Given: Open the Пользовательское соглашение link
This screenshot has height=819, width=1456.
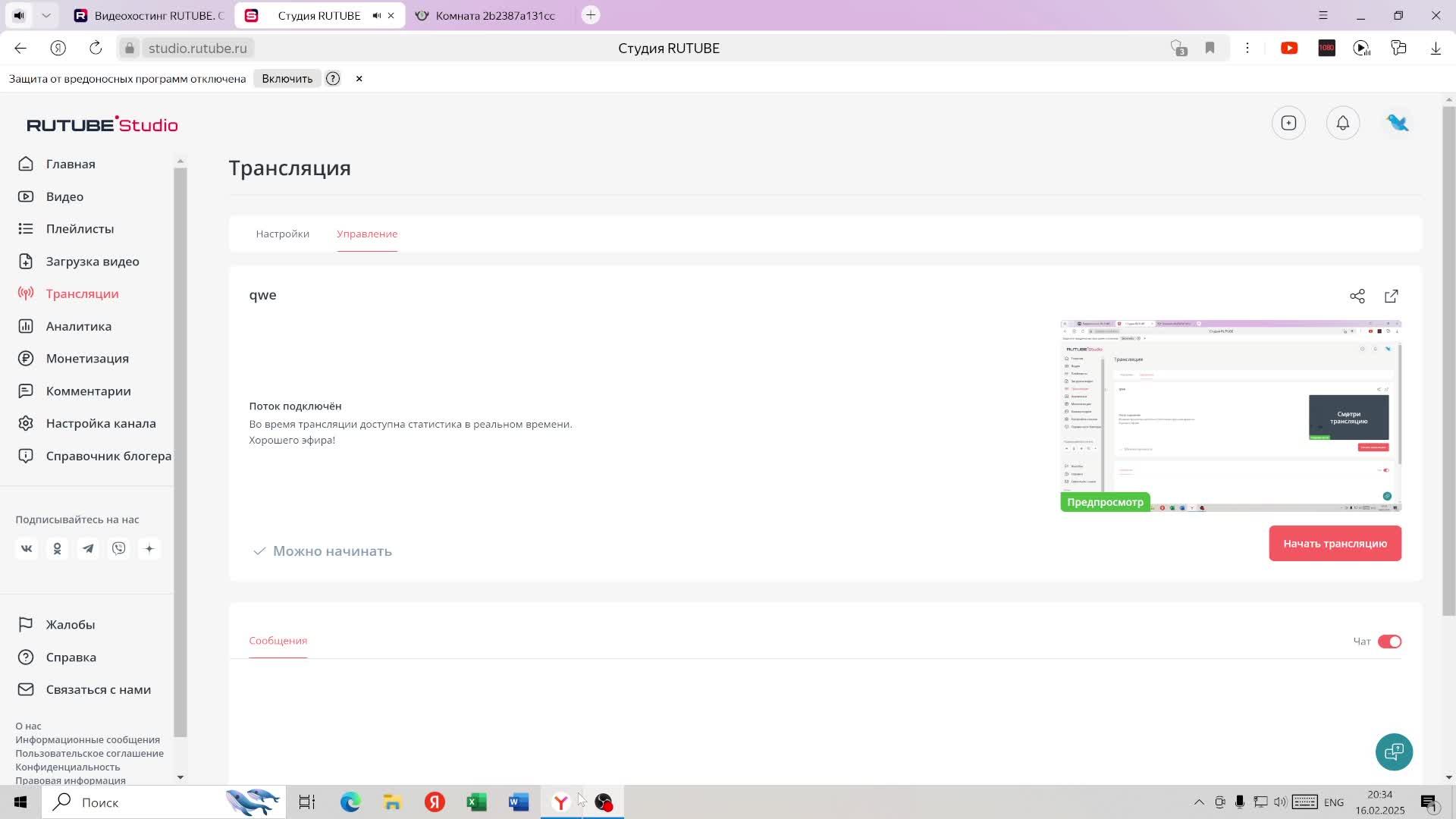Looking at the screenshot, I should point(89,754).
